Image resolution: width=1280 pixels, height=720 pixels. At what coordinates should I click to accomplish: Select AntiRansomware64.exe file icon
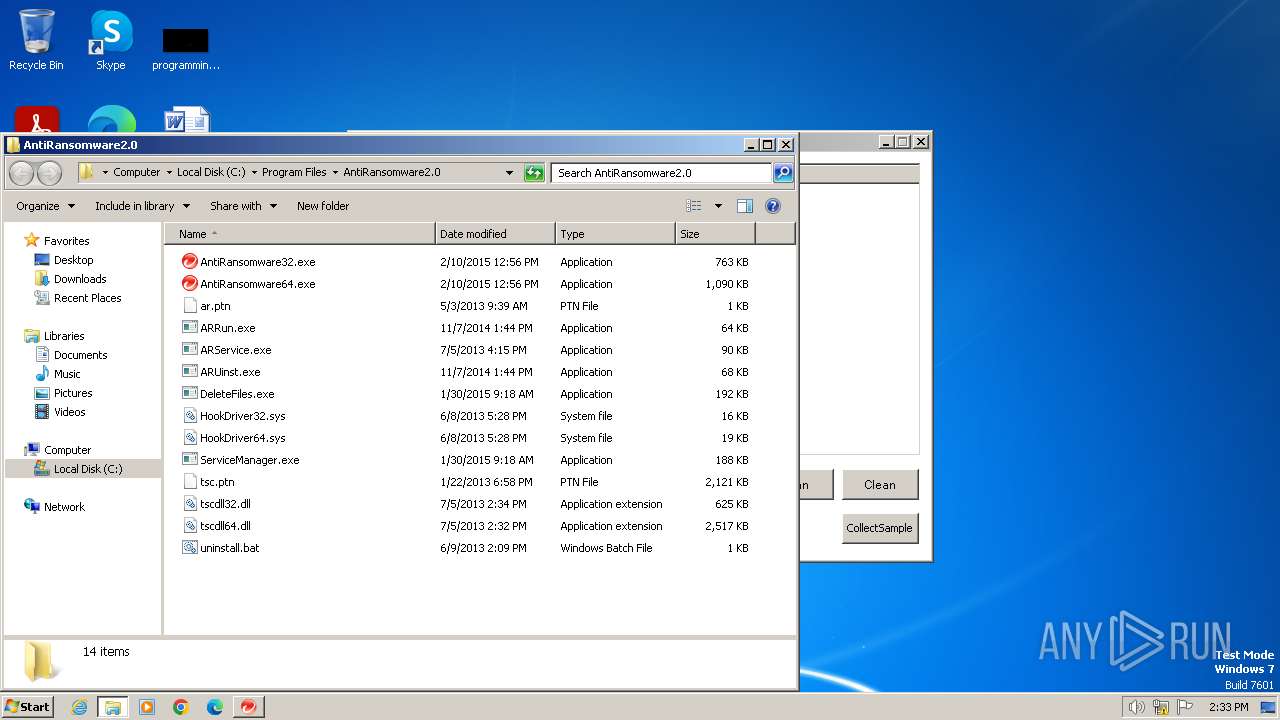(190, 284)
